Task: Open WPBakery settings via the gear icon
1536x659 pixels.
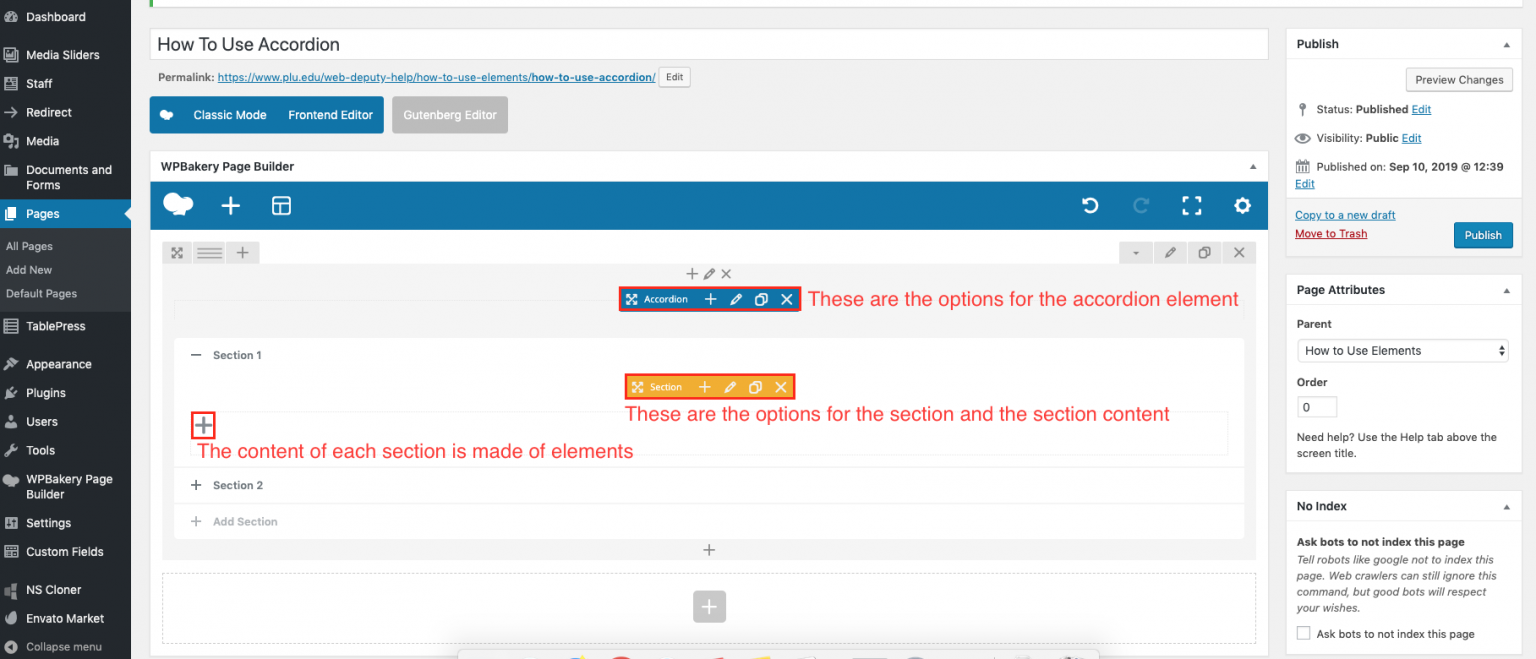Action: coord(1242,205)
